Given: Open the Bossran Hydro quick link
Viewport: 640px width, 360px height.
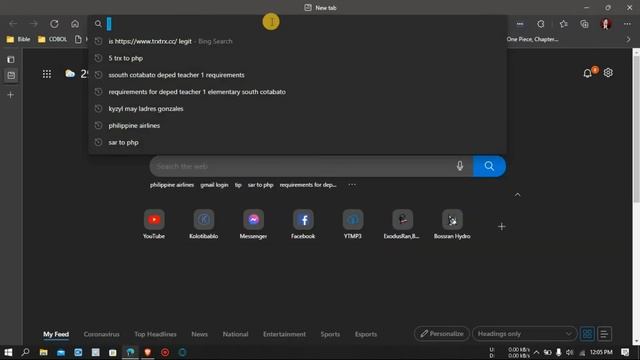Looking at the screenshot, I should (452, 224).
